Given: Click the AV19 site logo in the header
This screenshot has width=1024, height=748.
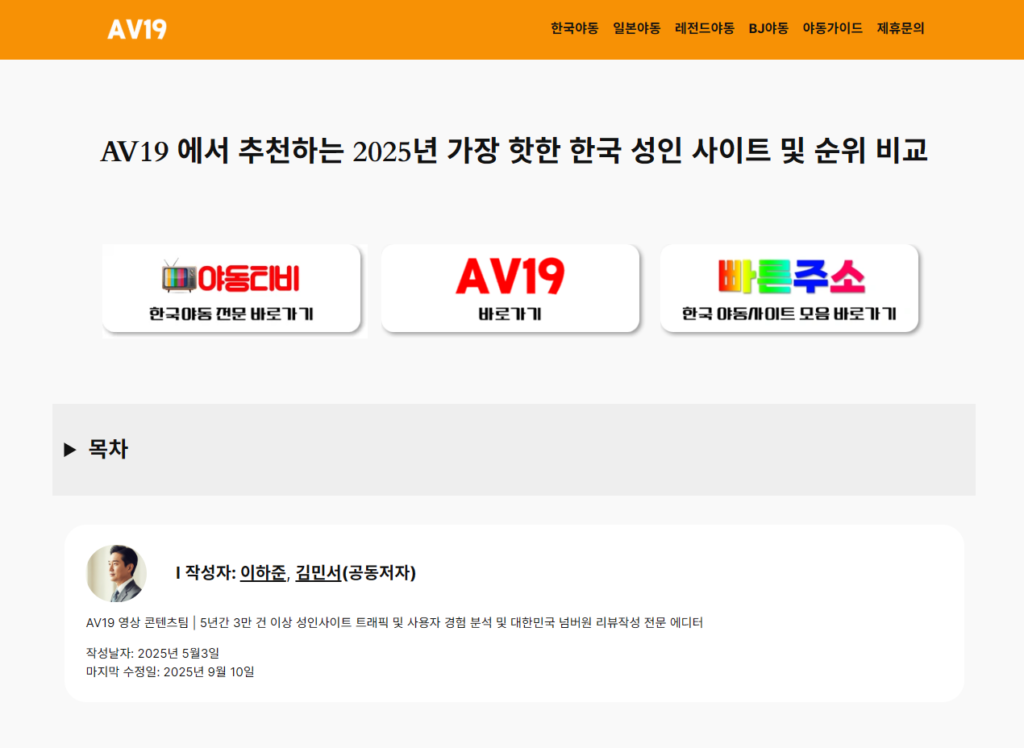Looking at the screenshot, I should pyautogui.click(x=139, y=29).
